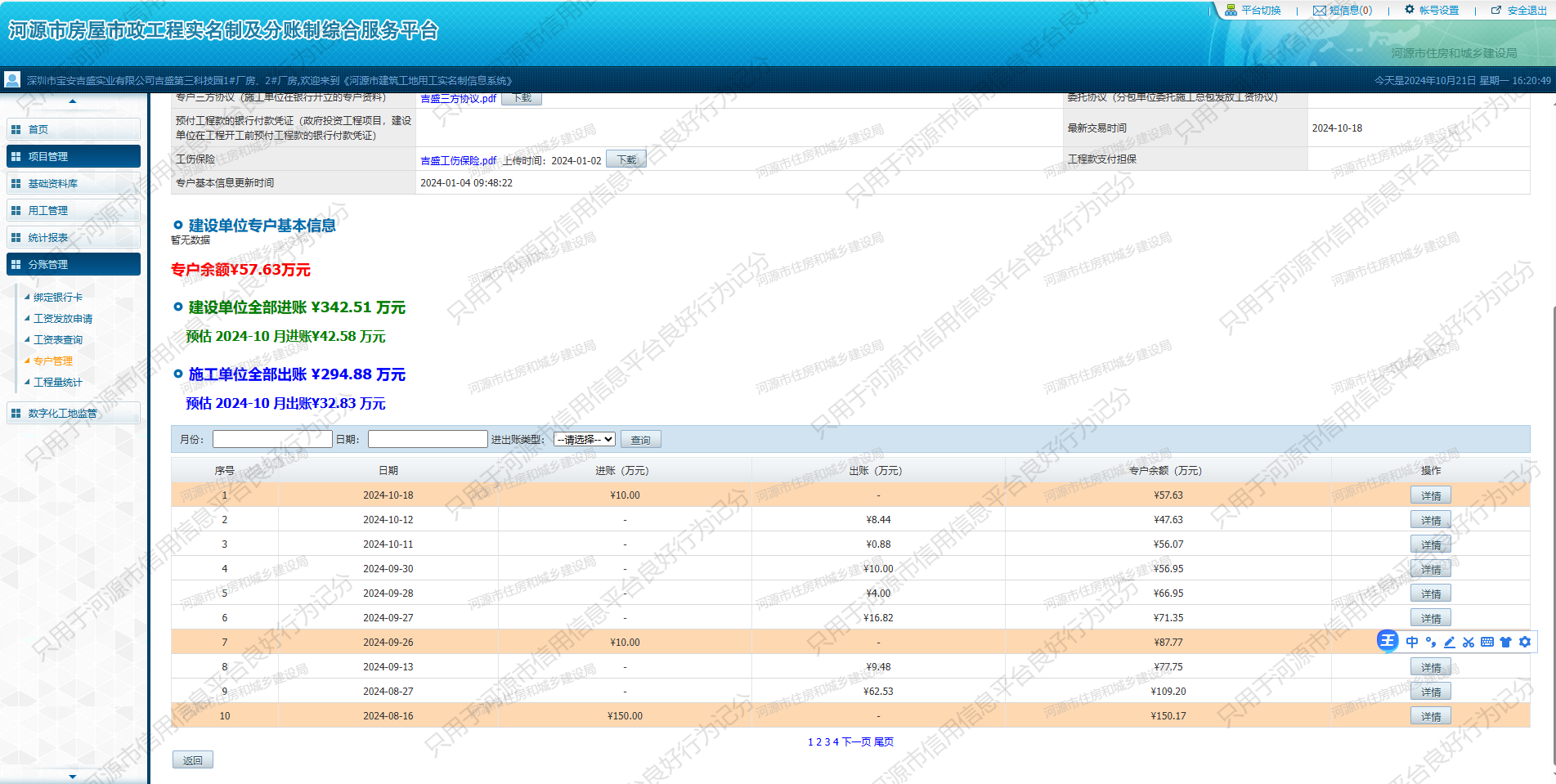Viewport: 1556px width, 784px height.
Task: Open 详情 for 2024-09-30 row
Action: [x=1431, y=569]
